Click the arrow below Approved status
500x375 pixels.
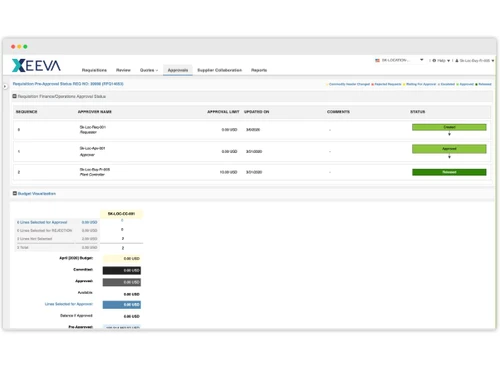(449, 157)
